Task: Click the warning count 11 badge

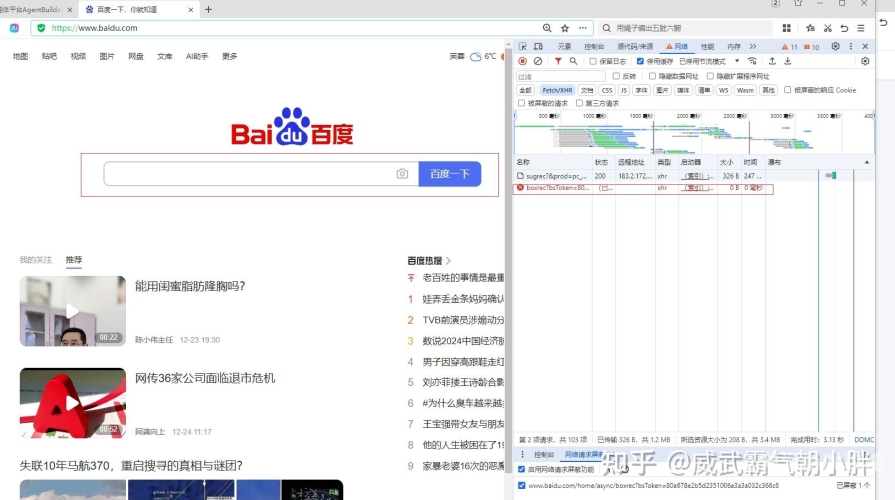Action: tap(789, 47)
